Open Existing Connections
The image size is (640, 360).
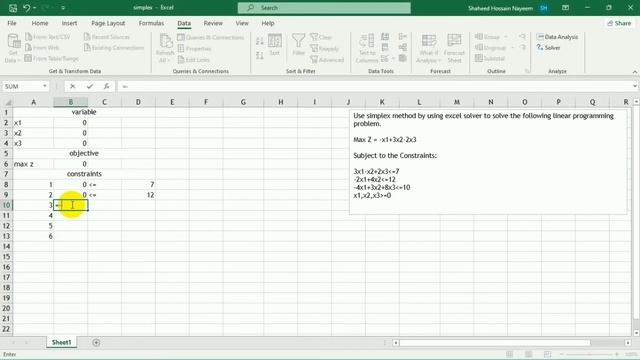coord(114,48)
